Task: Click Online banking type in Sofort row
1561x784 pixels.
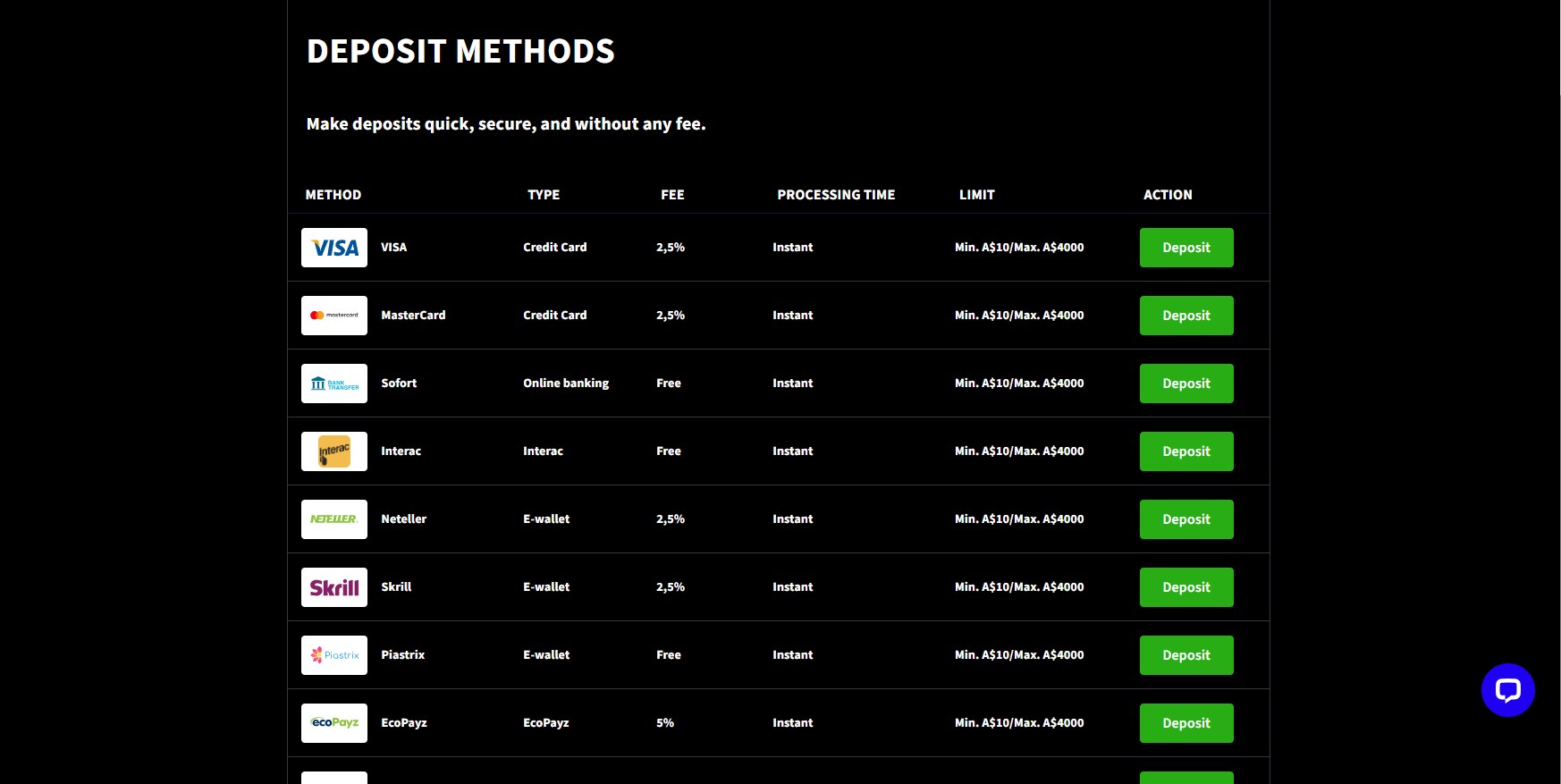Action: [566, 384]
